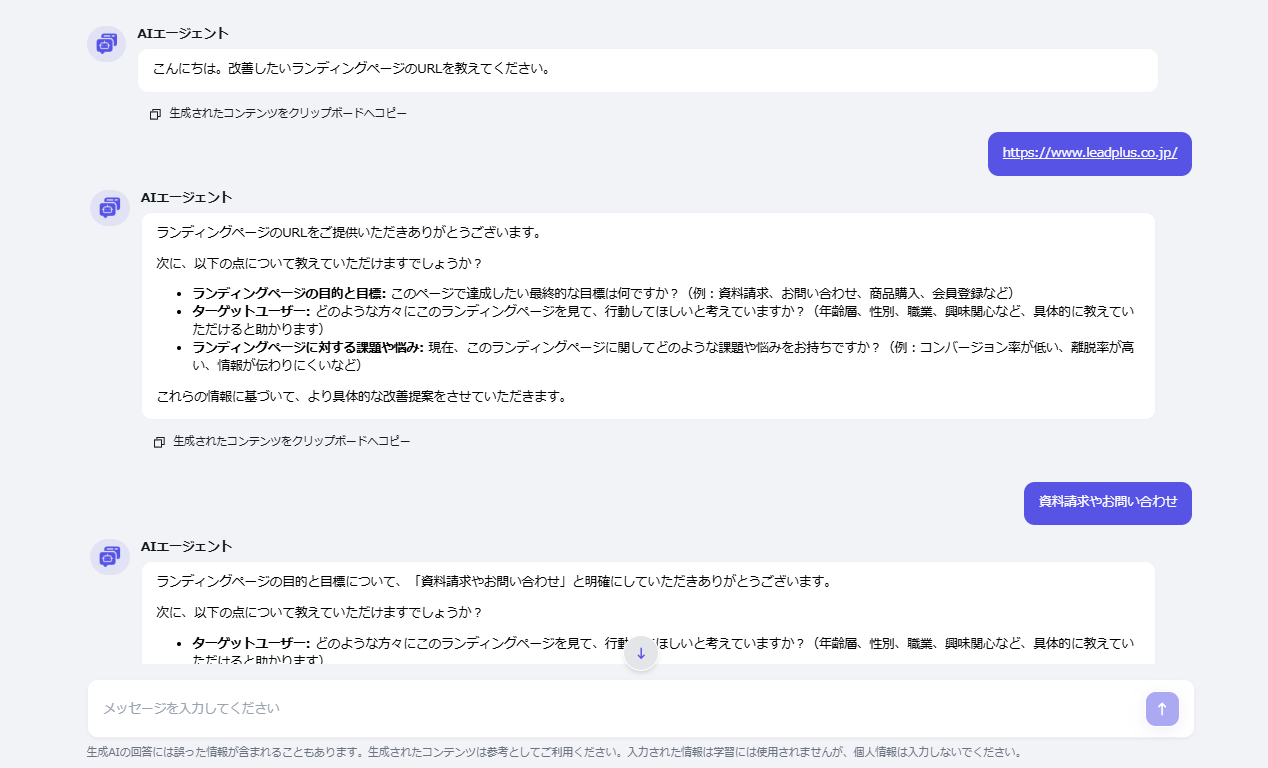Click the clipboard copy icon under the second AI reply

tap(159, 440)
